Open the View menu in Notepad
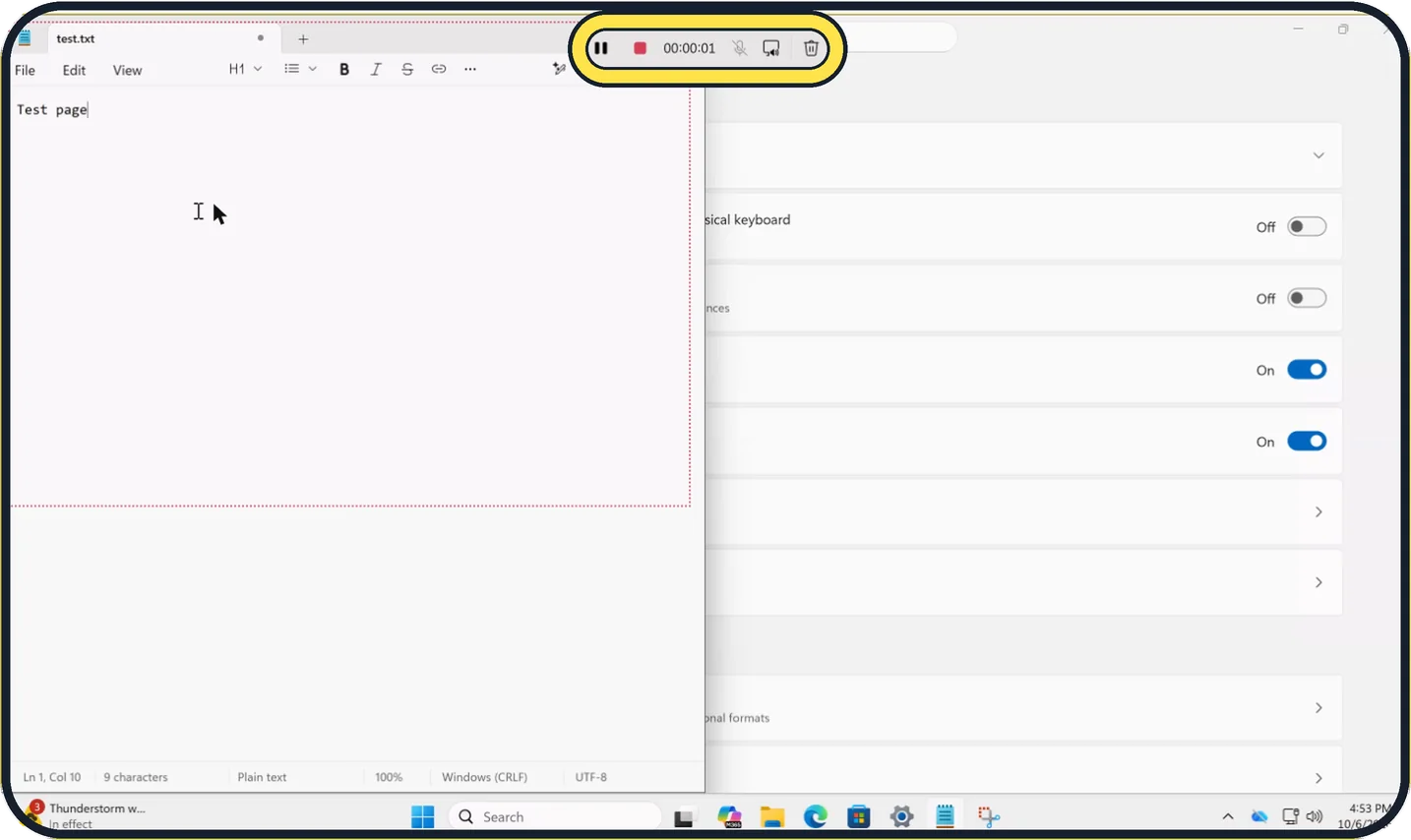The height and width of the screenshot is (840, 1411). pos(127,70)
